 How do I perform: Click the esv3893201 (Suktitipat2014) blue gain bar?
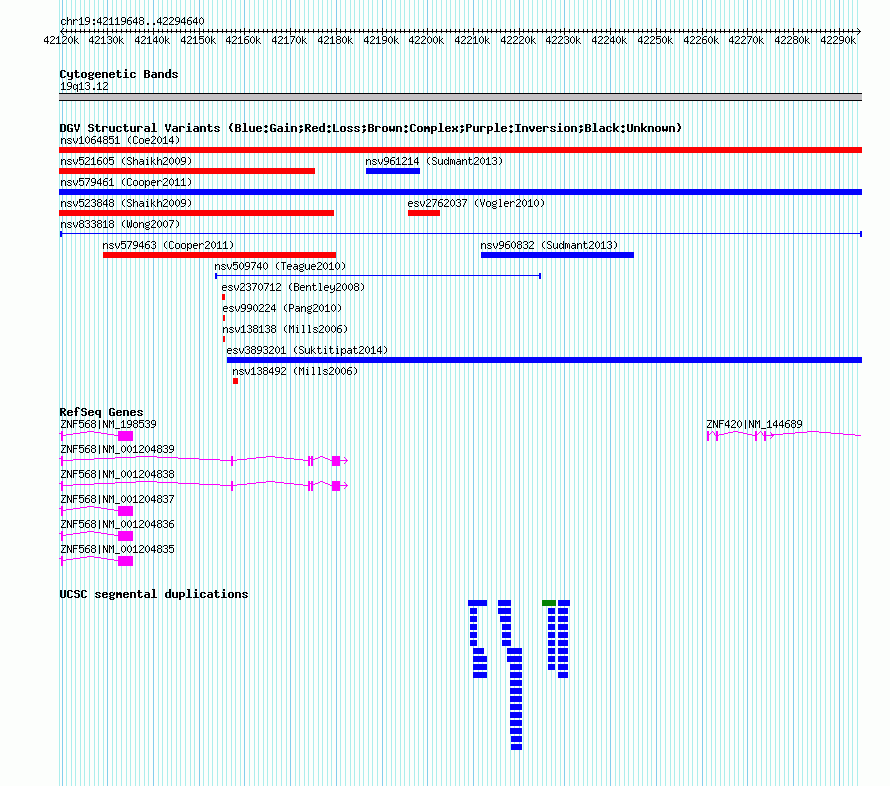tap(544, 360)
